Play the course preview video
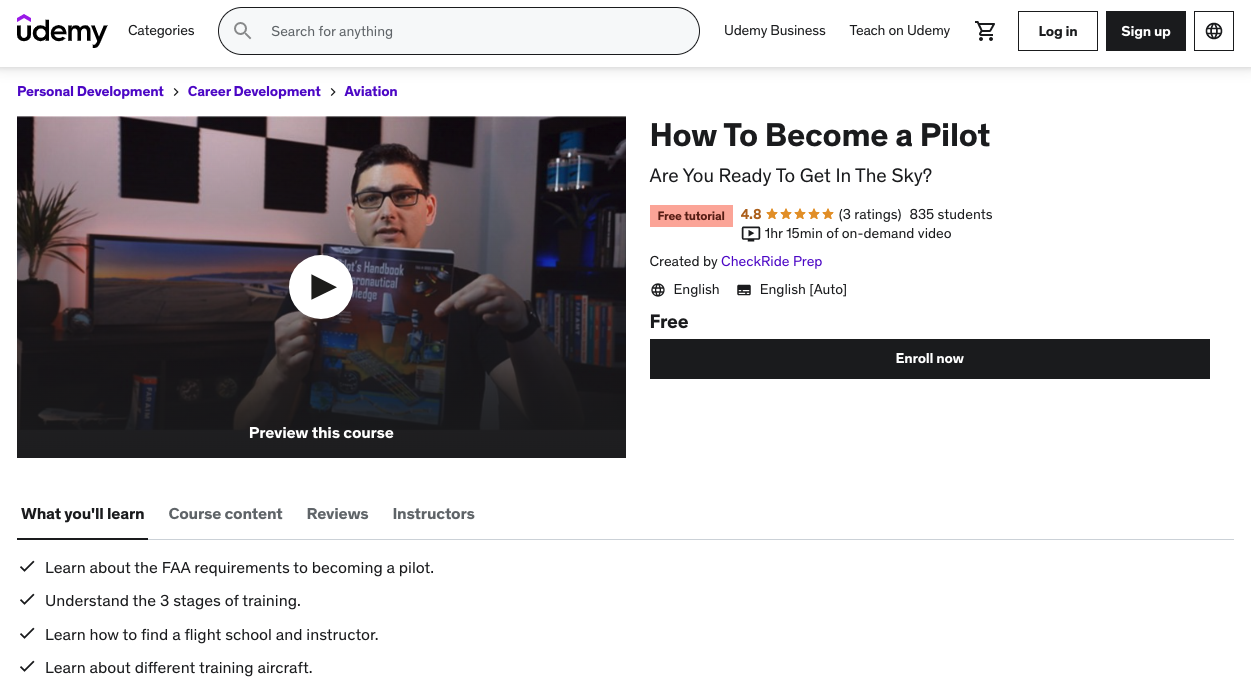The height and width of the screenshot is (689, 1251). (x=321, y=287)
